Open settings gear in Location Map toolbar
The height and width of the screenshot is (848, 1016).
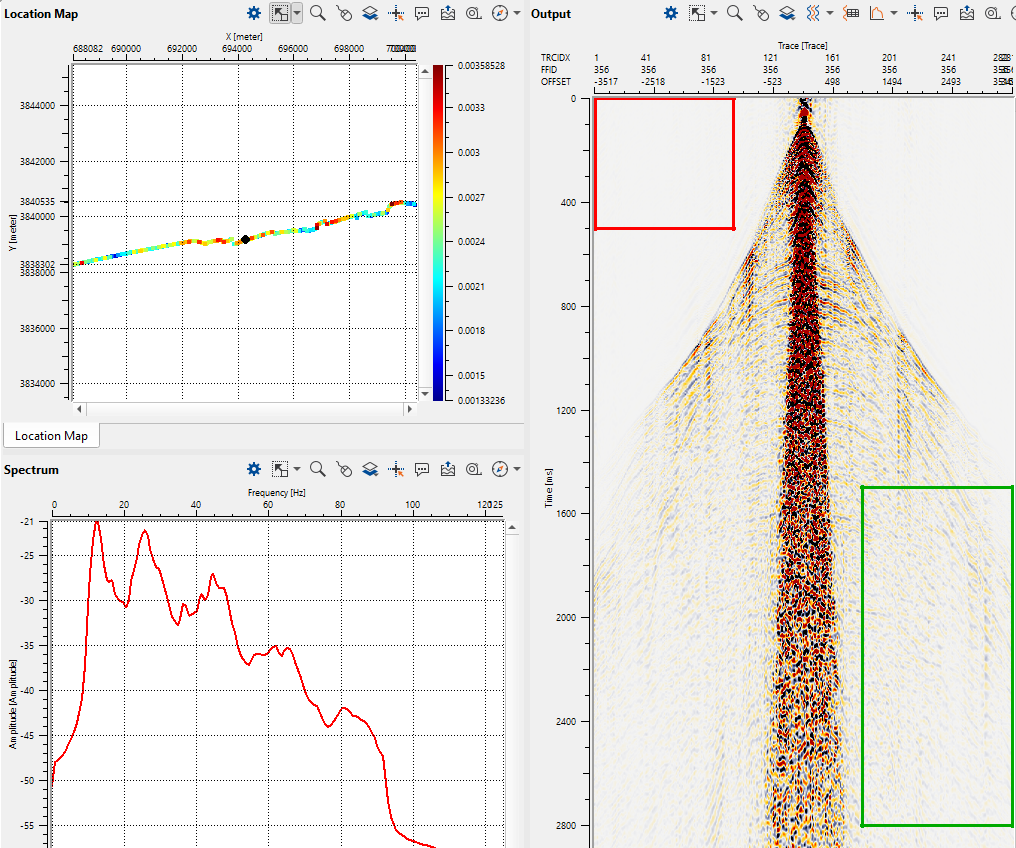pos(254,13)
